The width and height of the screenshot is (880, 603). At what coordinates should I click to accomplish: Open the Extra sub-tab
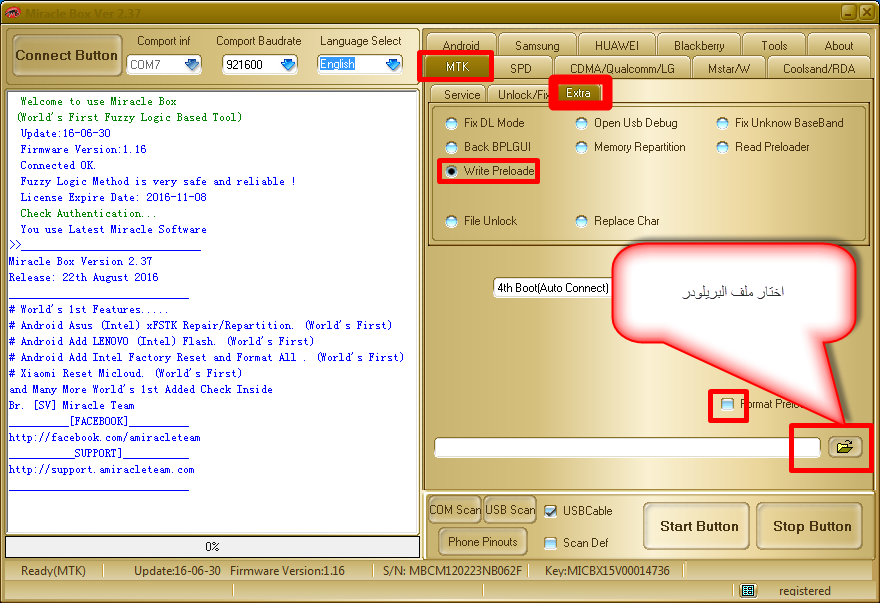click(578, 93)
